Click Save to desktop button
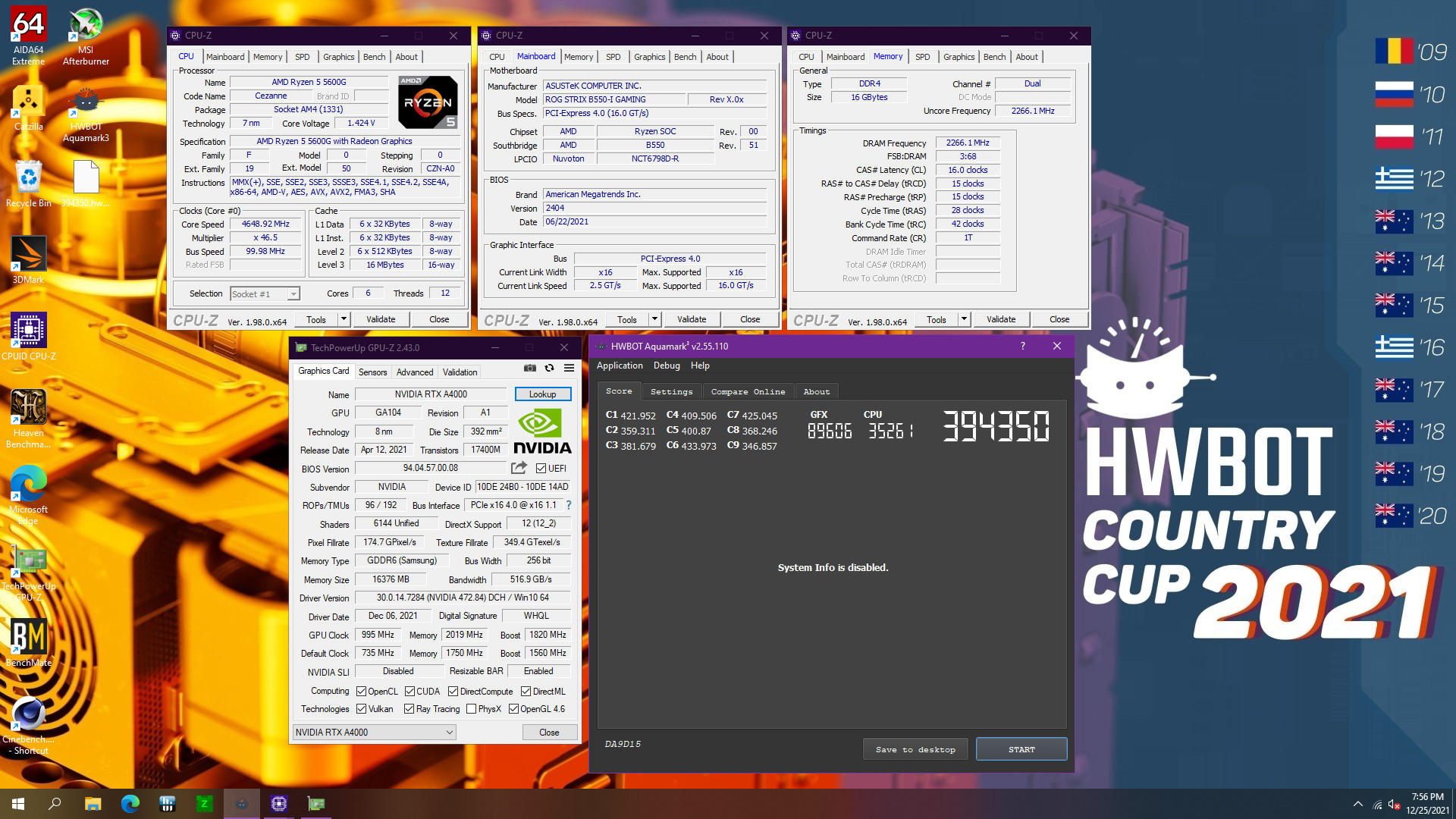 (915, 749)
